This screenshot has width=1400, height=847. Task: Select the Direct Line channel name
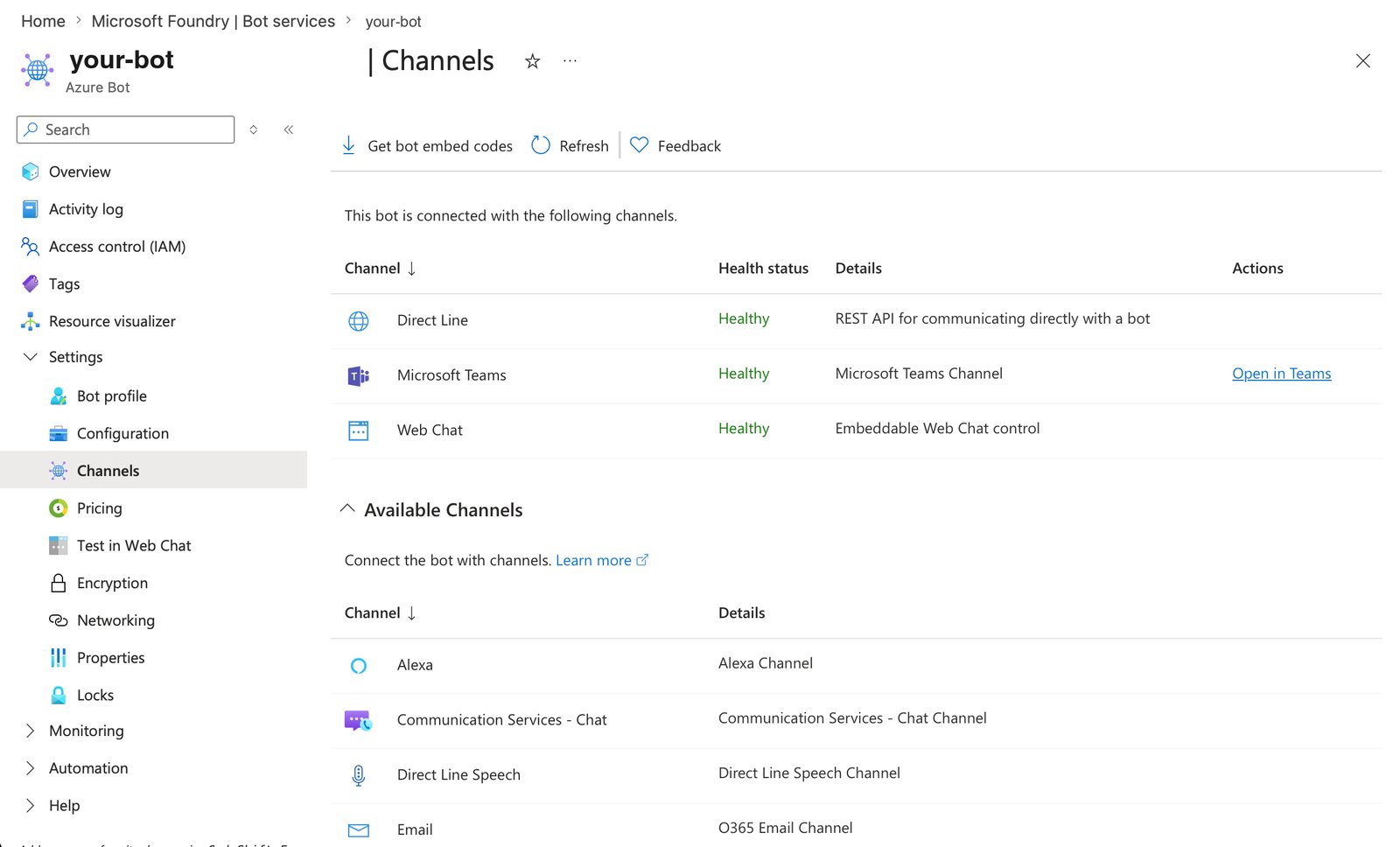point(432,320)
